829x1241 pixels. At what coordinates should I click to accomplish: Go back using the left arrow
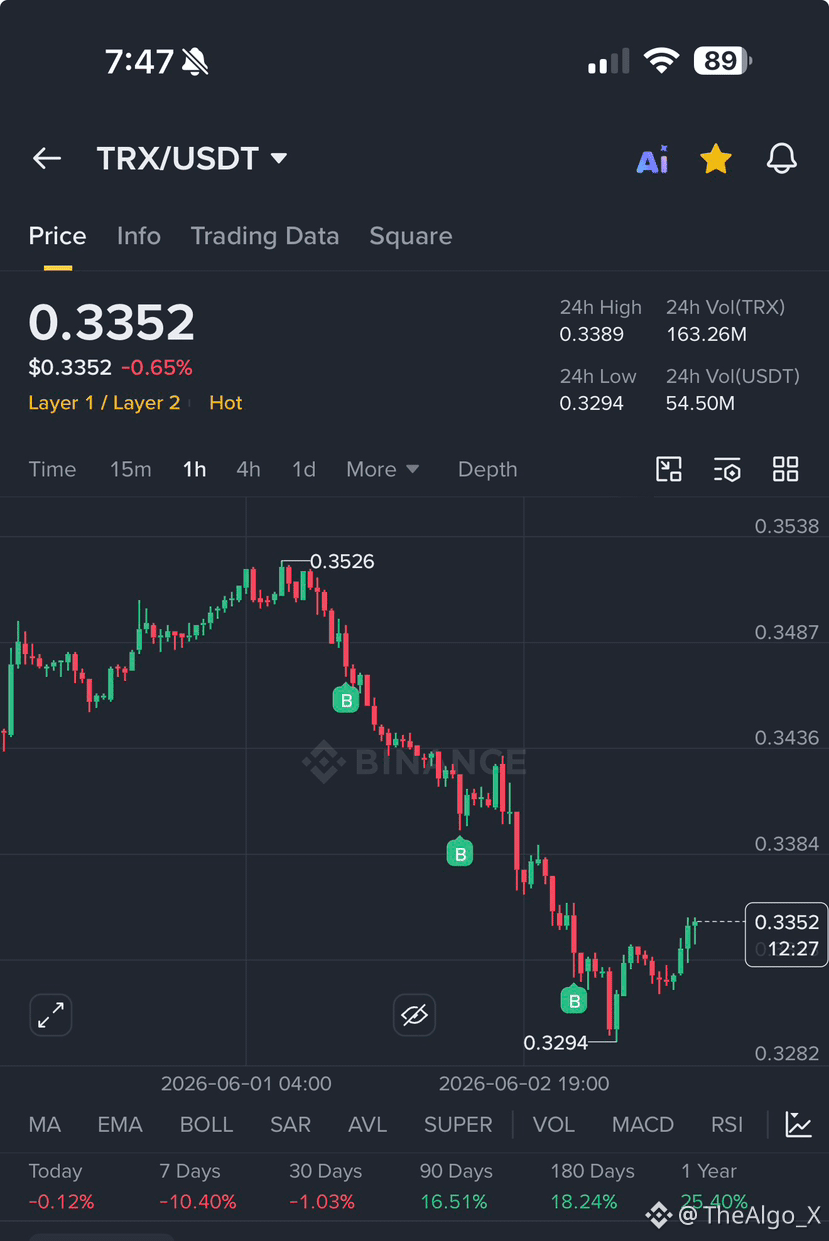tap(47, 158)
